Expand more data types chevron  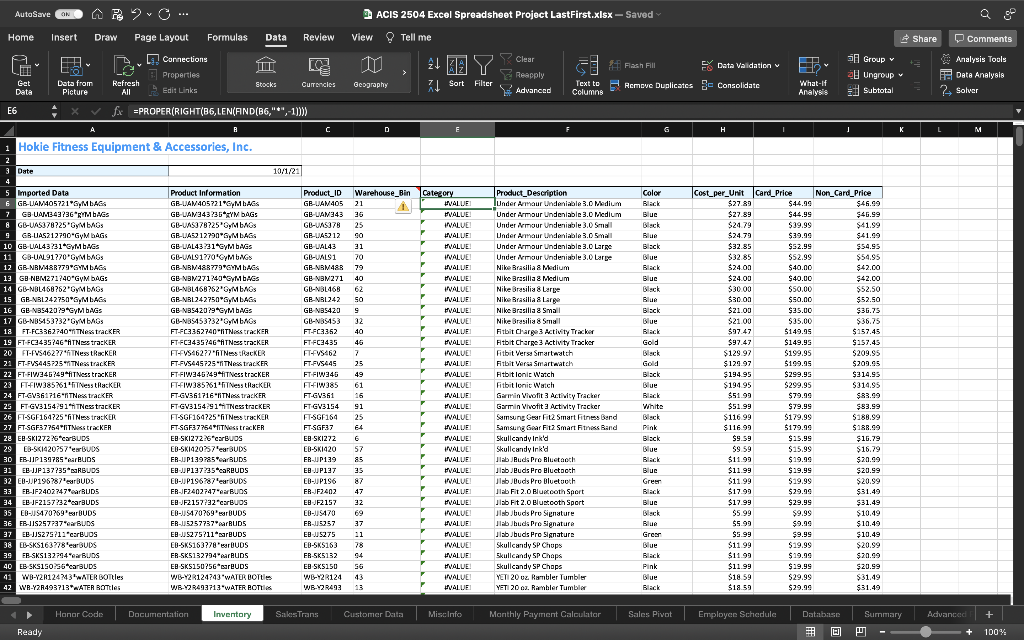[404, 72]
